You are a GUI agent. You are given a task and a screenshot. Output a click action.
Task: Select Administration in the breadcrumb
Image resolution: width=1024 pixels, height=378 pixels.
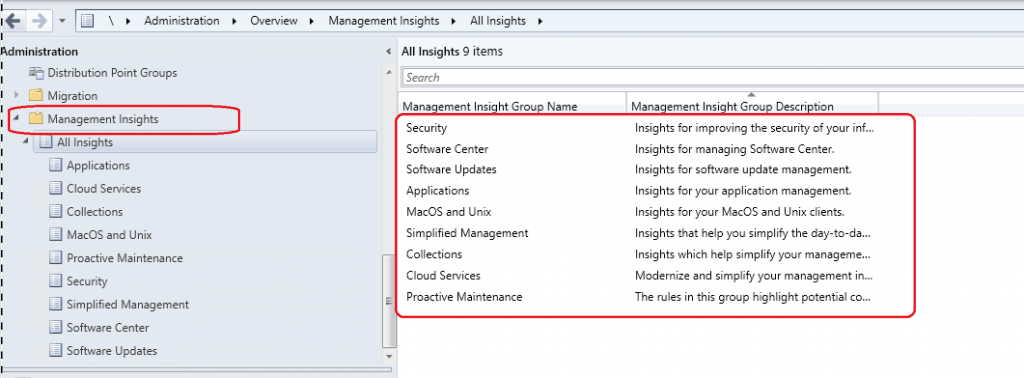[182, 21]
